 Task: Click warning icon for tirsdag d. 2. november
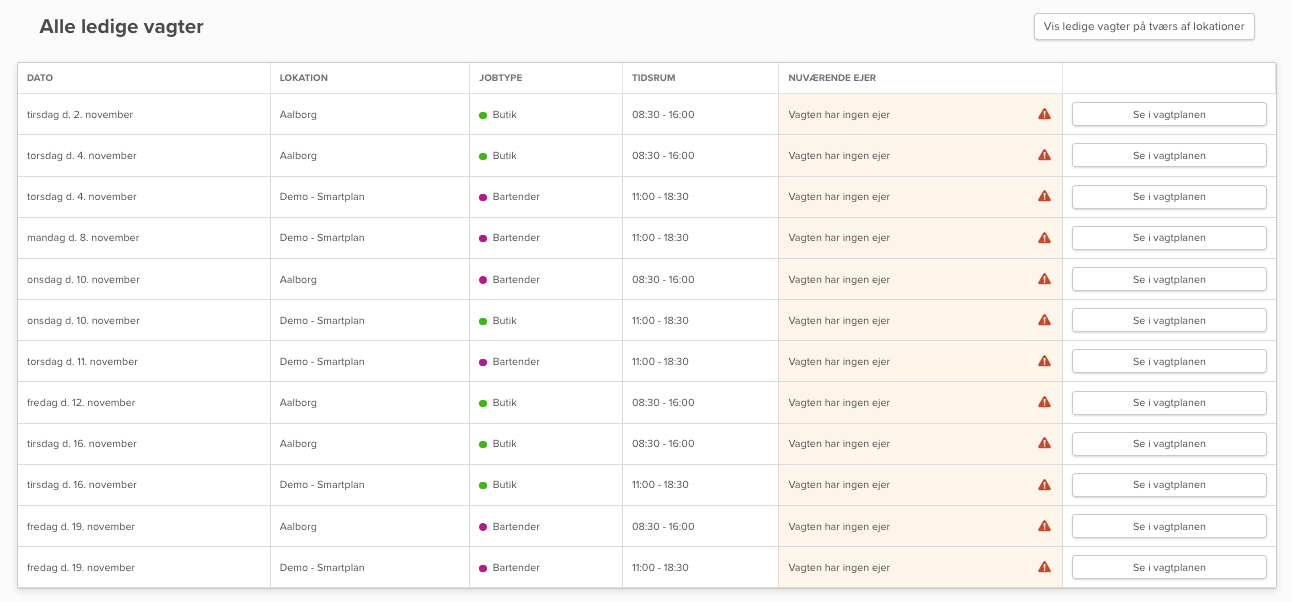[1044, 114]
